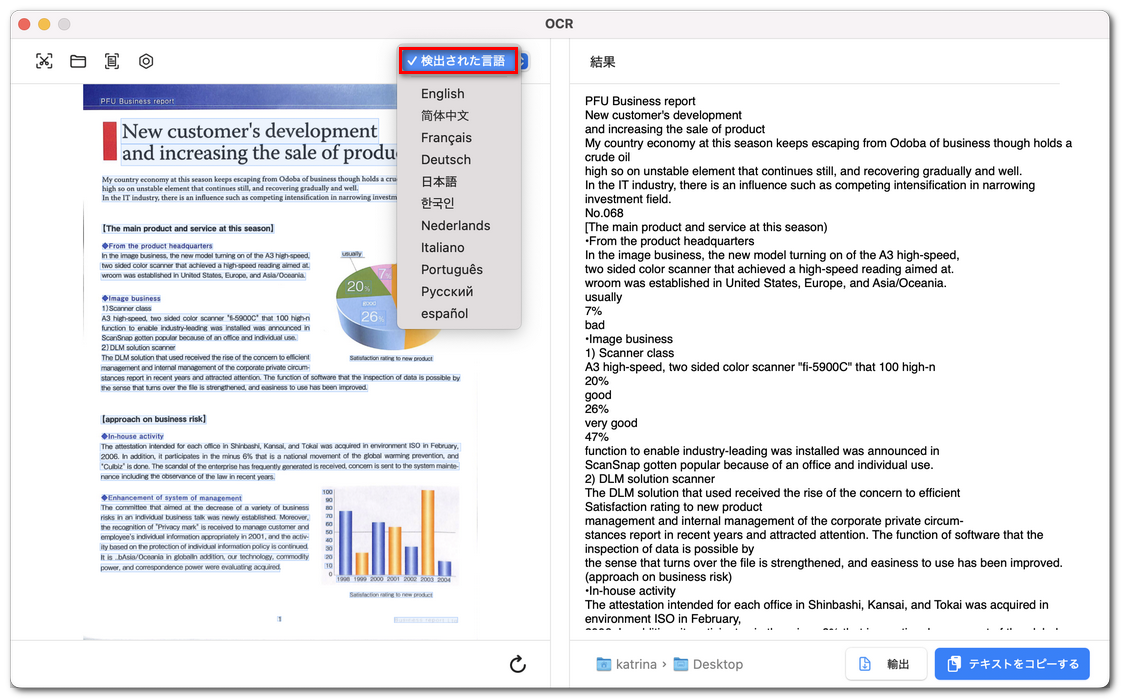Click the katrina home folder icon
Screen dimensions: 1121x699
pos(604,664)
